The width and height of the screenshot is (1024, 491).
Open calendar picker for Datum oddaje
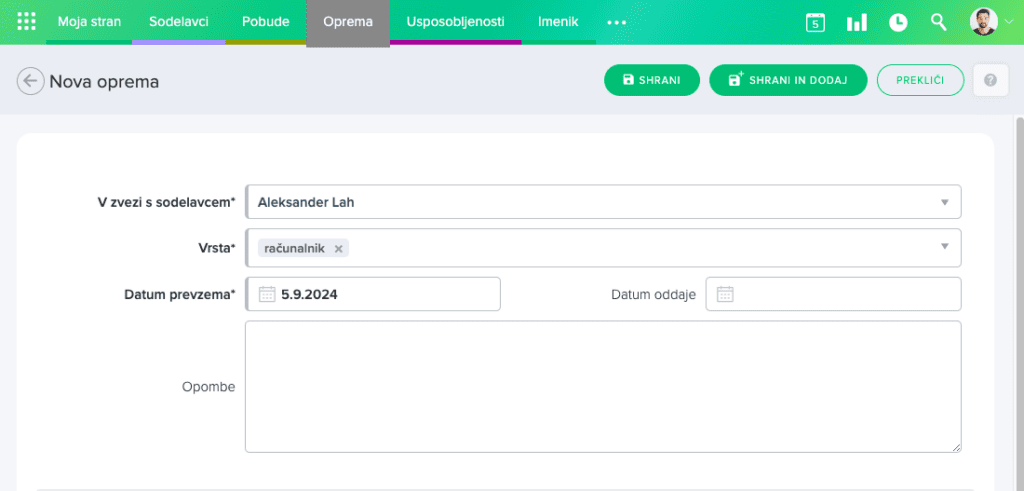point(725,294)
